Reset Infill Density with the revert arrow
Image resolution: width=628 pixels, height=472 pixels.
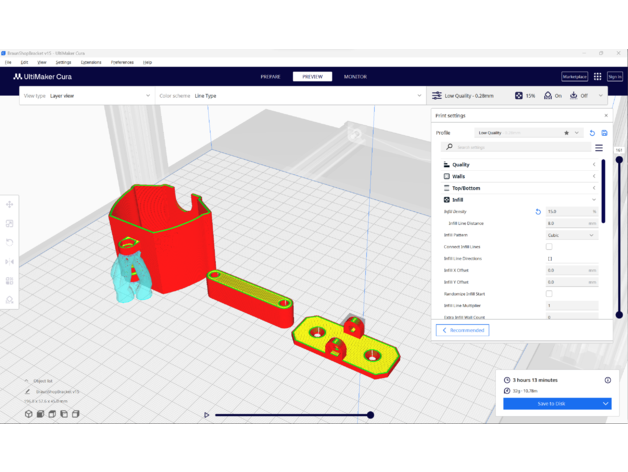tap(538, 212)
